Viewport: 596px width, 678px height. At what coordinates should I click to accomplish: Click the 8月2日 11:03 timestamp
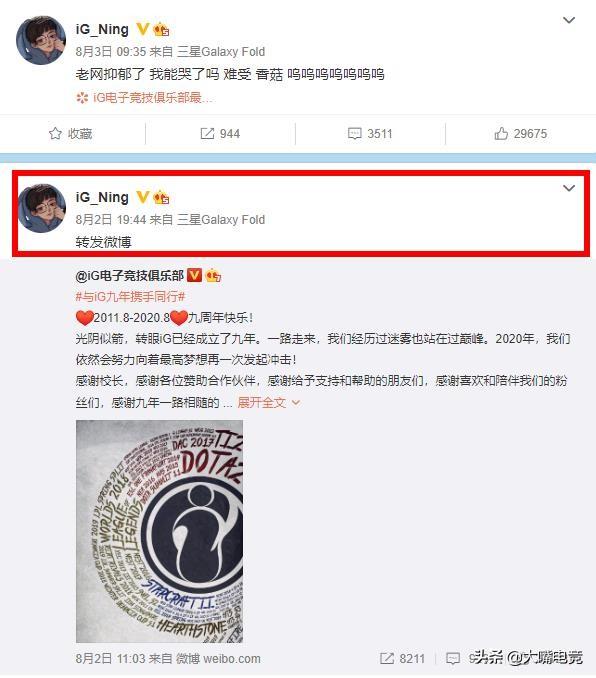(x=111, y=659)
